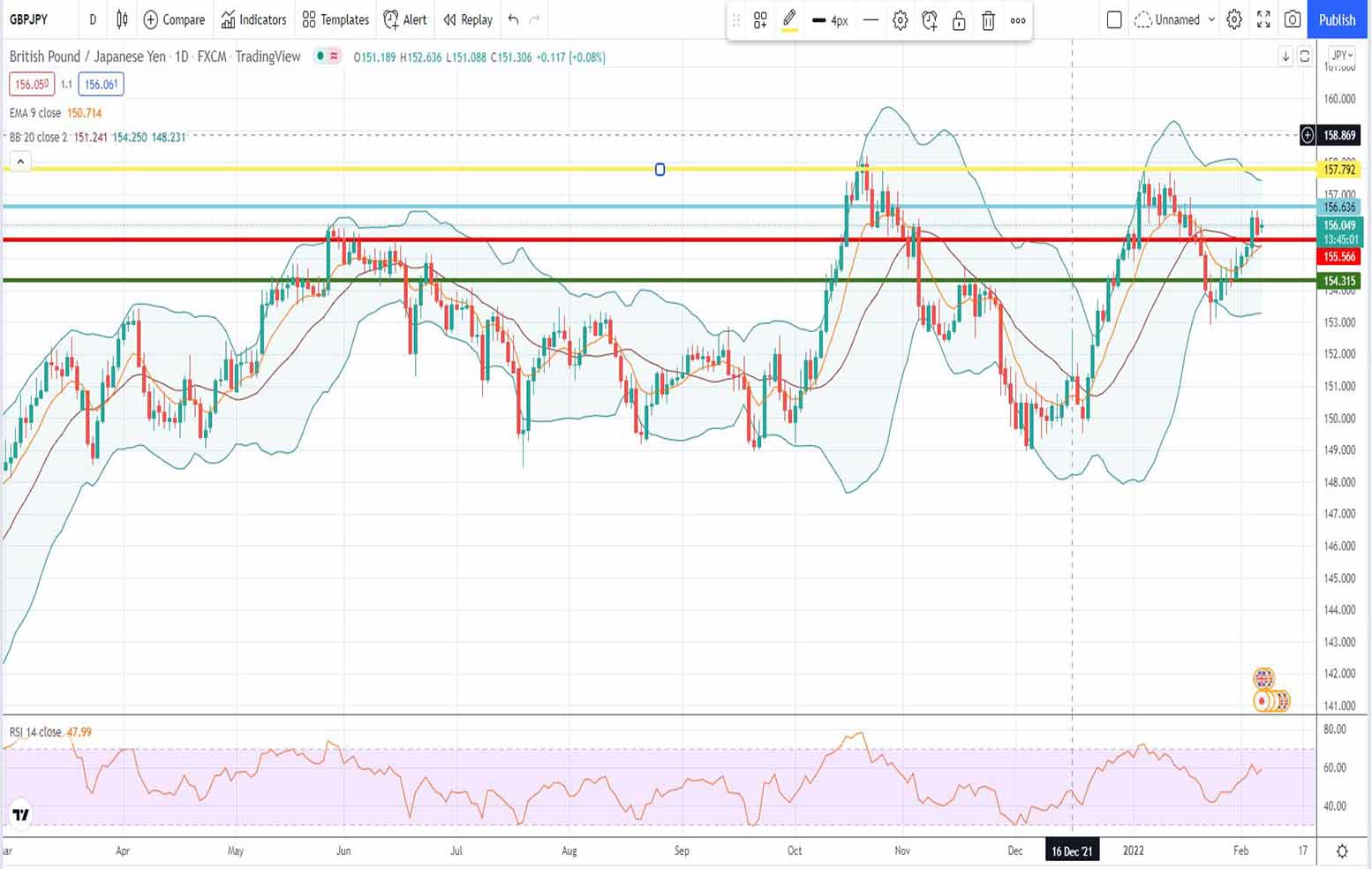Take a chart snapshot with camera icon
The image size is (1372, 869).
click(x=1293, y=19)
